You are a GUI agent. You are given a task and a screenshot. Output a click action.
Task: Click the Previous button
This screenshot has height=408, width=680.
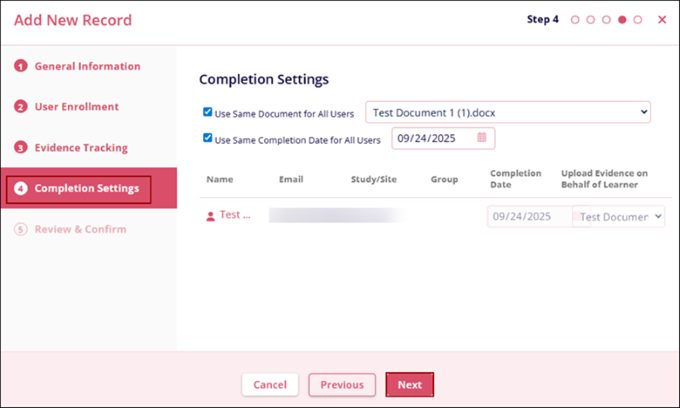(x=342, y=384)
